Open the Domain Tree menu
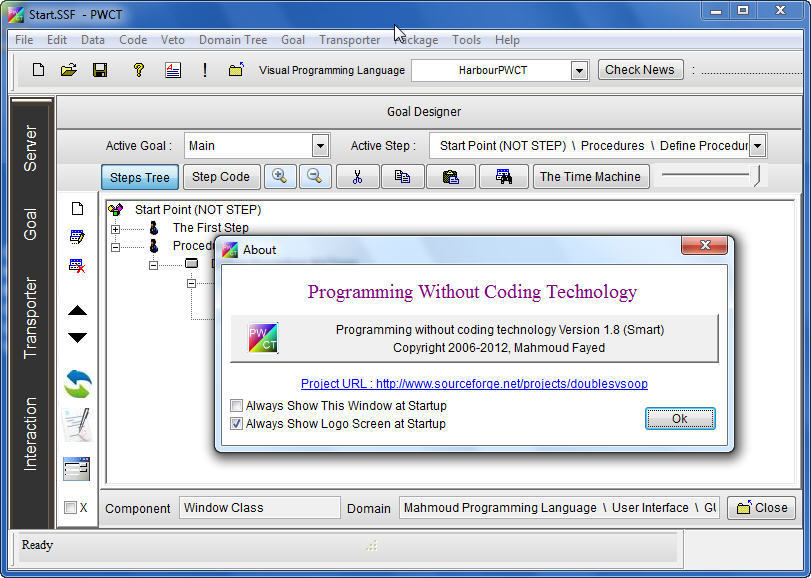 point(232,40)
